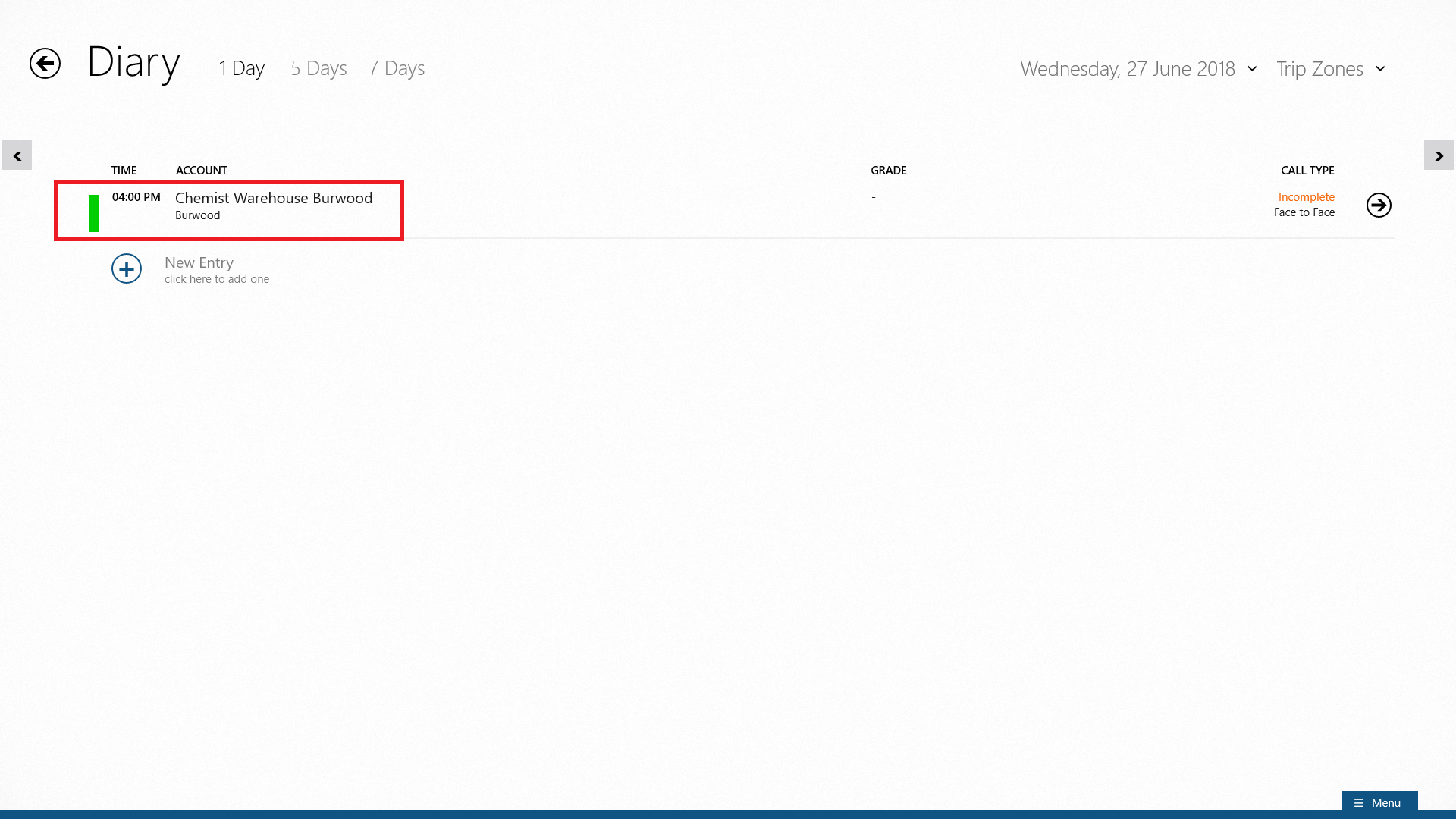Image resolution: width=1456 pixels, height=819 pixels.
Task: Click New Entry text link
Action: coord(199,262)
